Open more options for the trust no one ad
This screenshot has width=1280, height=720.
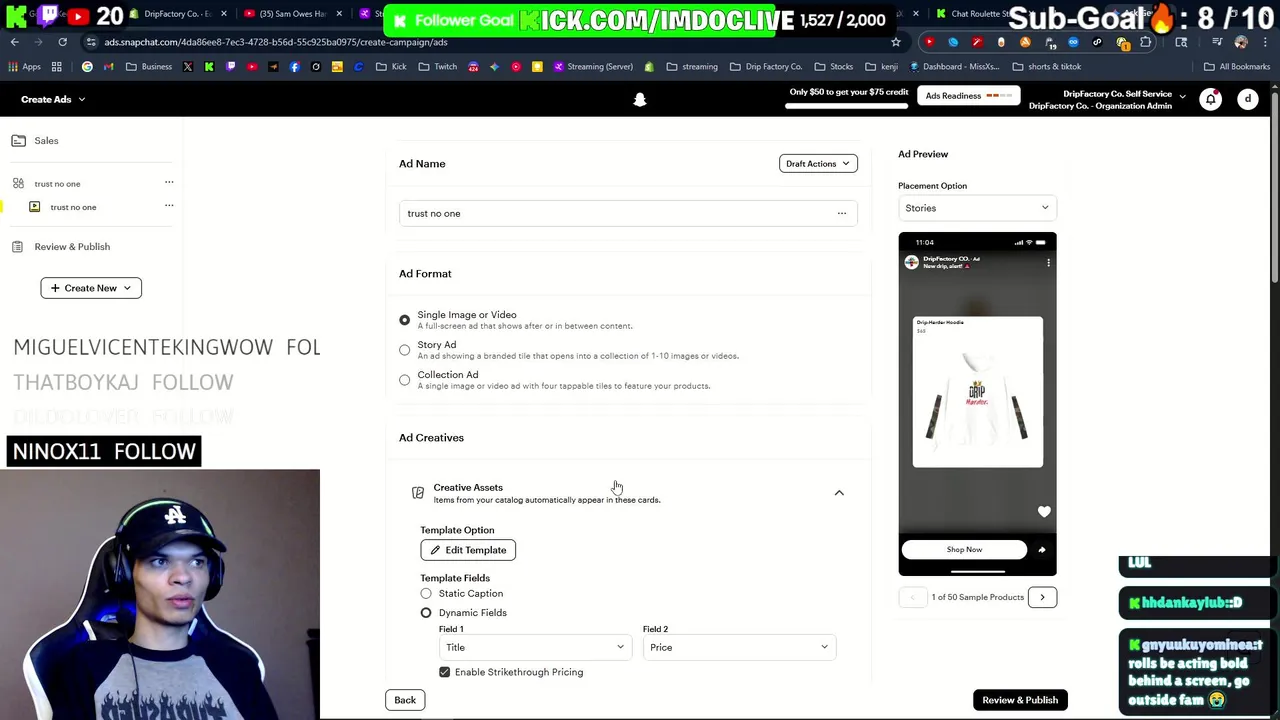click(x=169, y=205)
